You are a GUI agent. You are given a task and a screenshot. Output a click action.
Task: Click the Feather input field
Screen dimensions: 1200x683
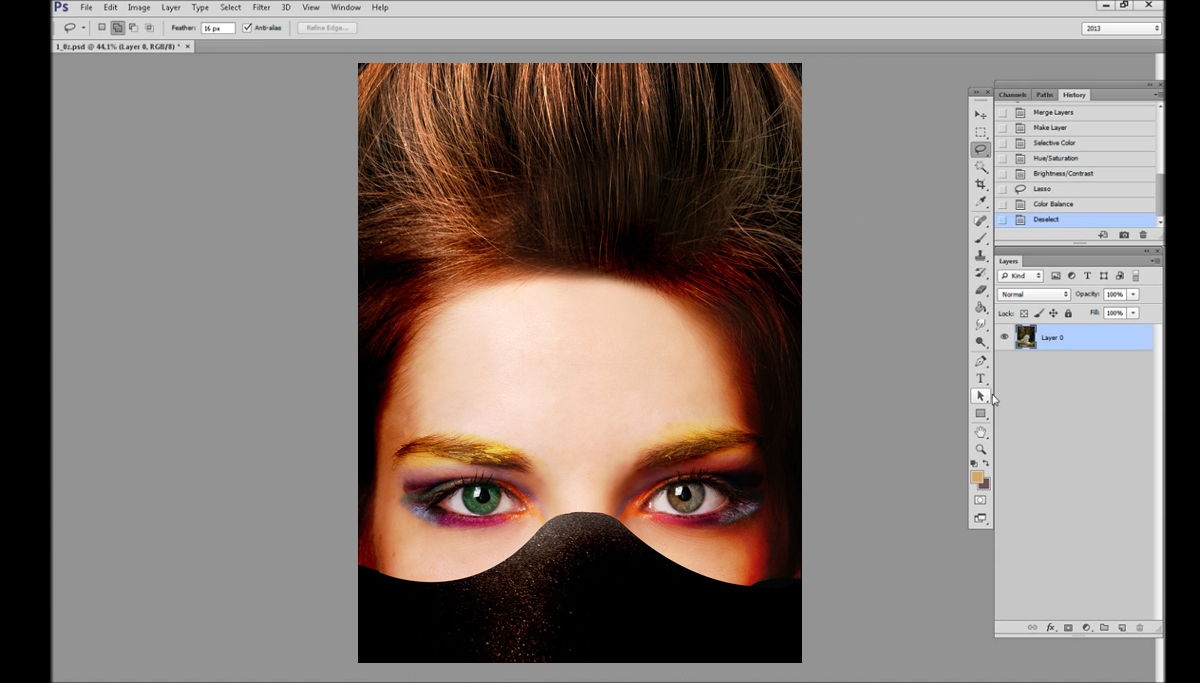pyautogui.click(x=218, y=28)
